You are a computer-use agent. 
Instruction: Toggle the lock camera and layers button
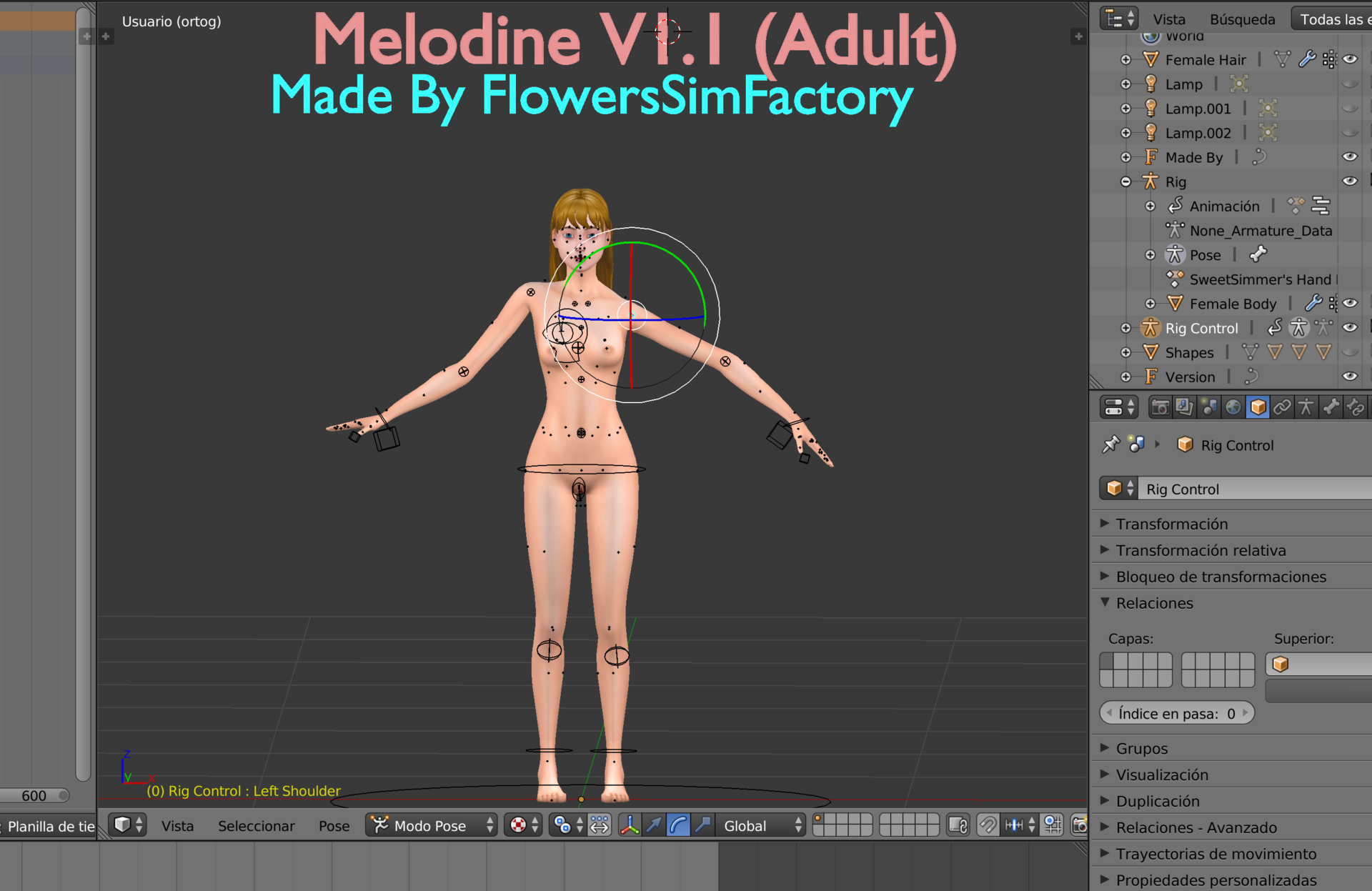click(958, 826)
